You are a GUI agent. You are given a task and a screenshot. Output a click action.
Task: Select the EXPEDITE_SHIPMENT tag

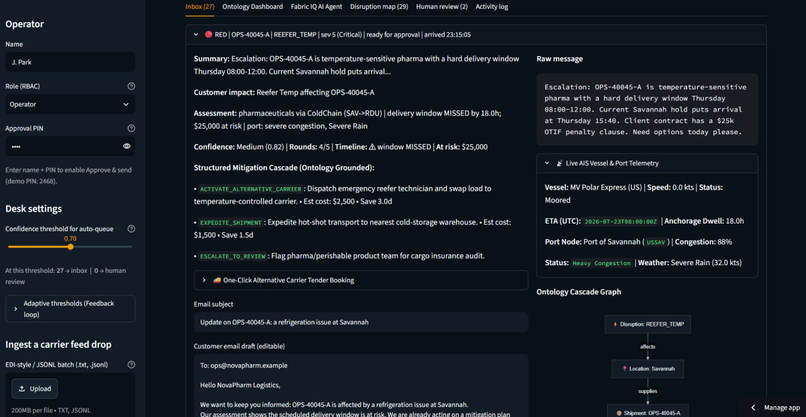(231, 223)
